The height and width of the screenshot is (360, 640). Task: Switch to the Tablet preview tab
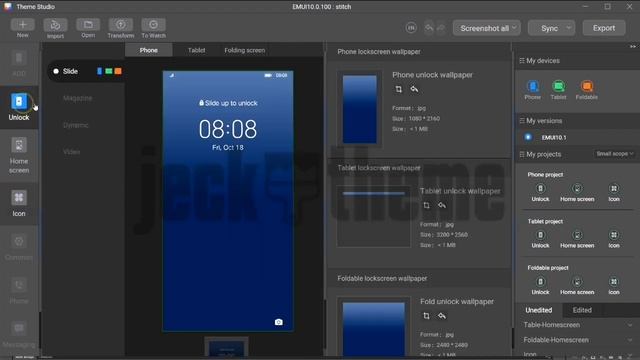(196, 50)
